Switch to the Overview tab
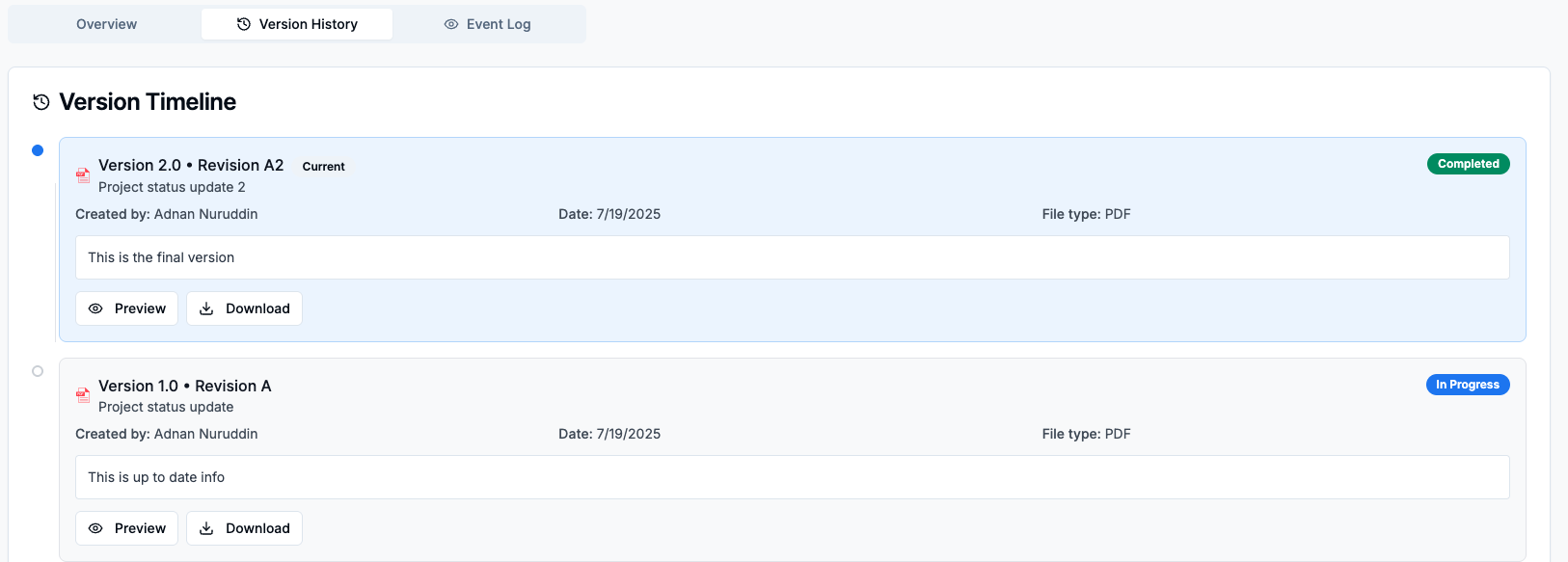Screen dimensions: 1568x562 106,24
